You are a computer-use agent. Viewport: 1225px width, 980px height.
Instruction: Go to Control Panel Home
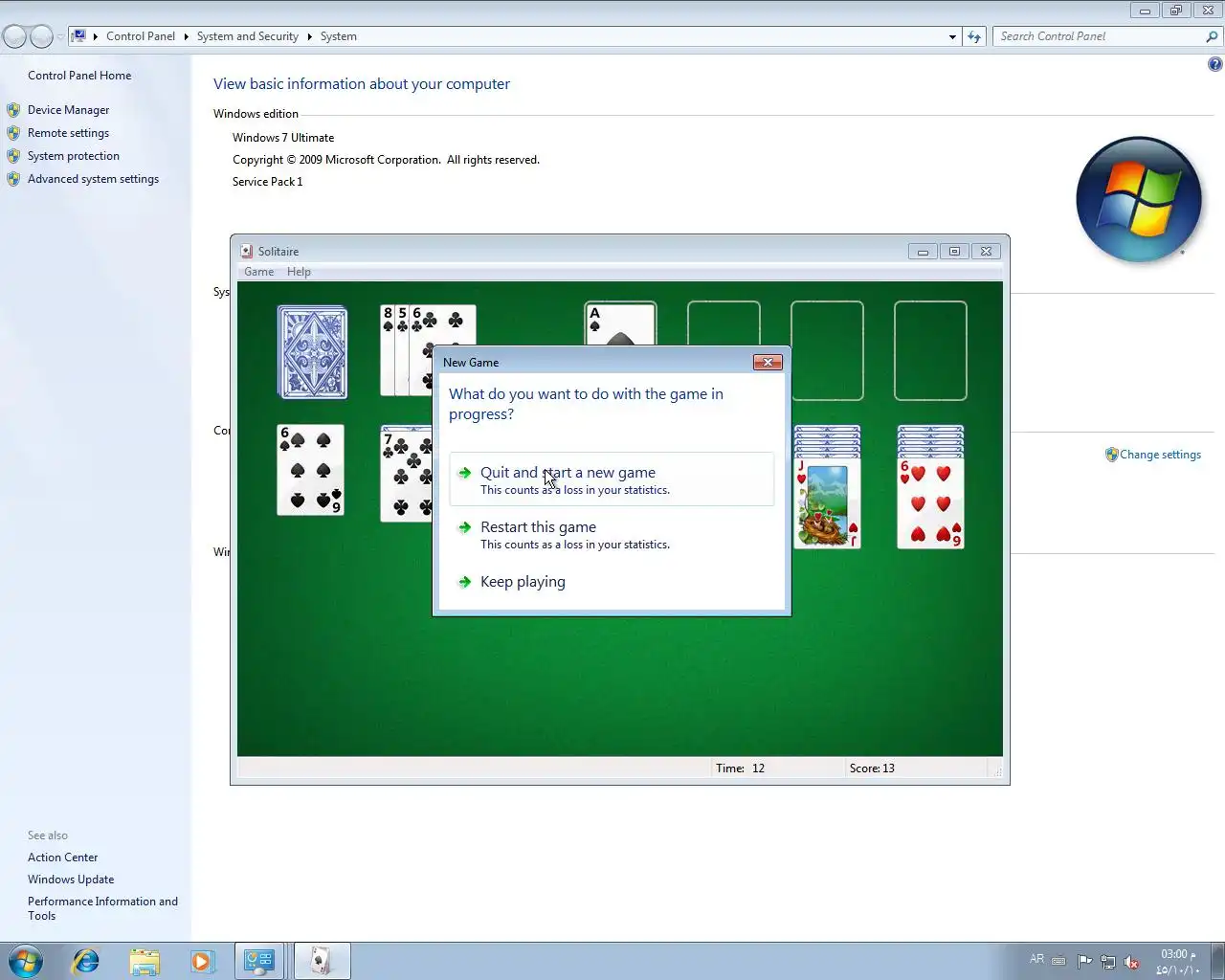click(x=79, y=76)
